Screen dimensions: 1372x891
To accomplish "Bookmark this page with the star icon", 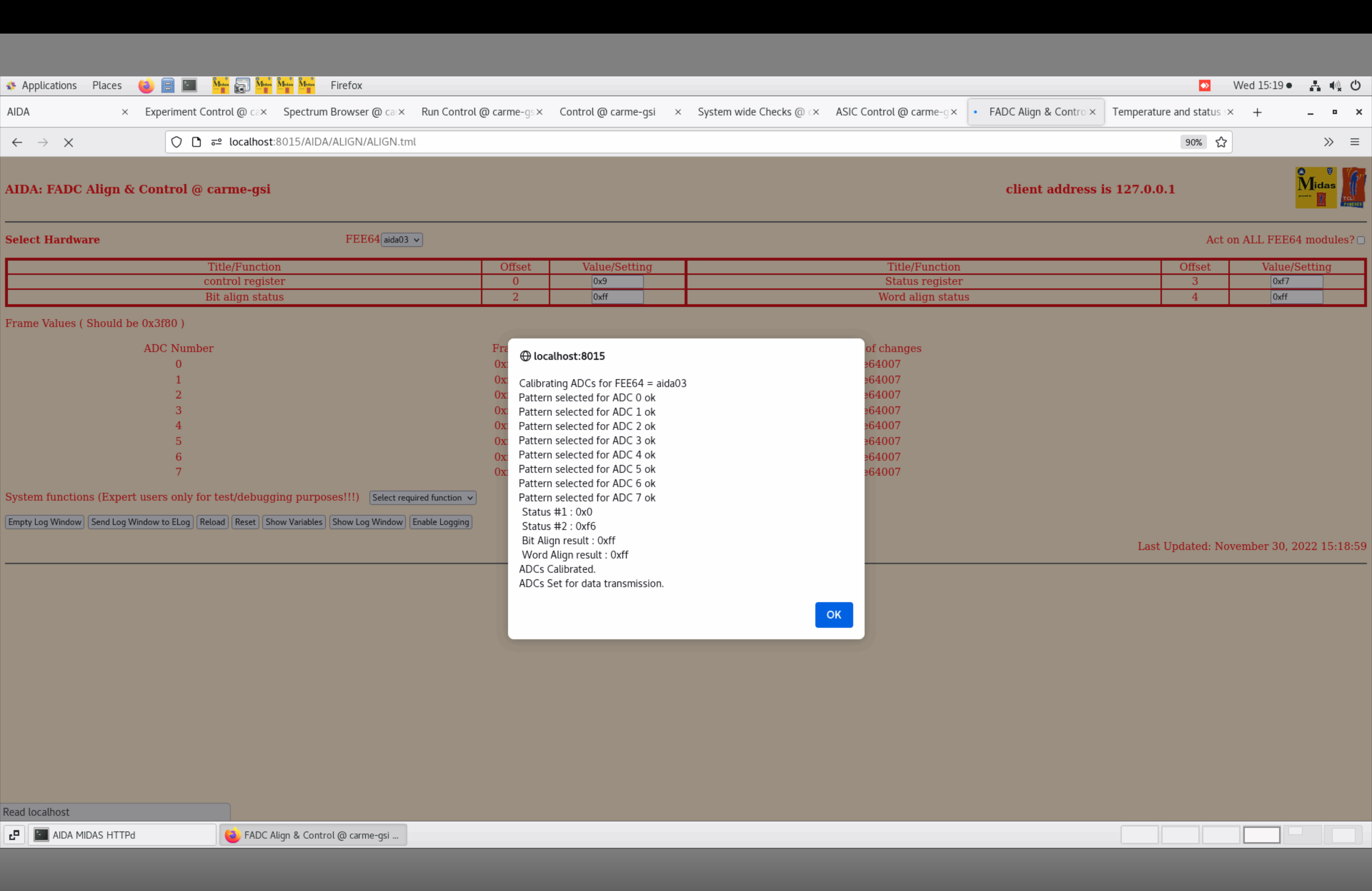I will pyautogui.click(x=1220, y=142).
